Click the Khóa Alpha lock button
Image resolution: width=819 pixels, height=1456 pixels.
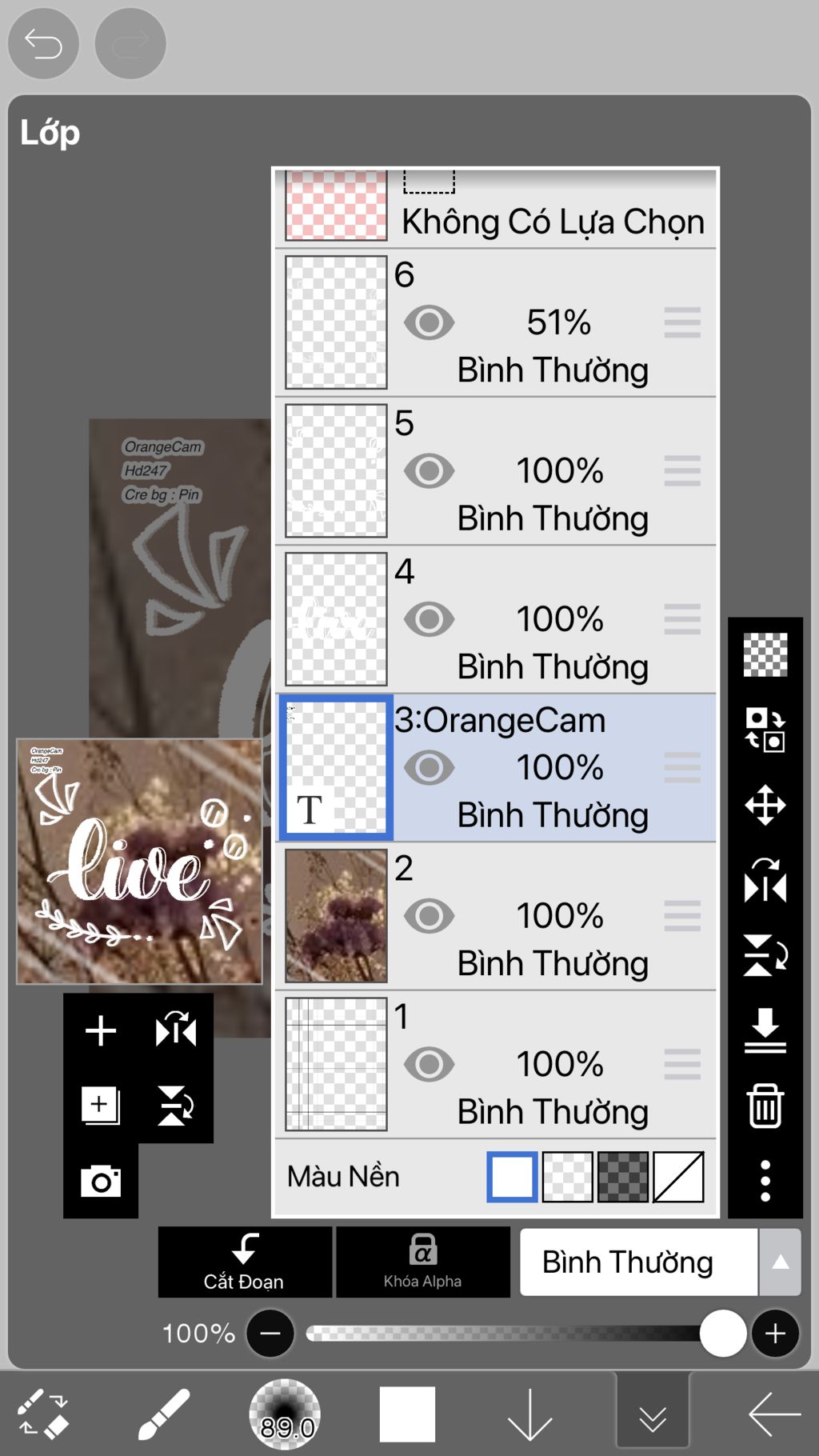pyautogui.click(x=423, y=1262)
